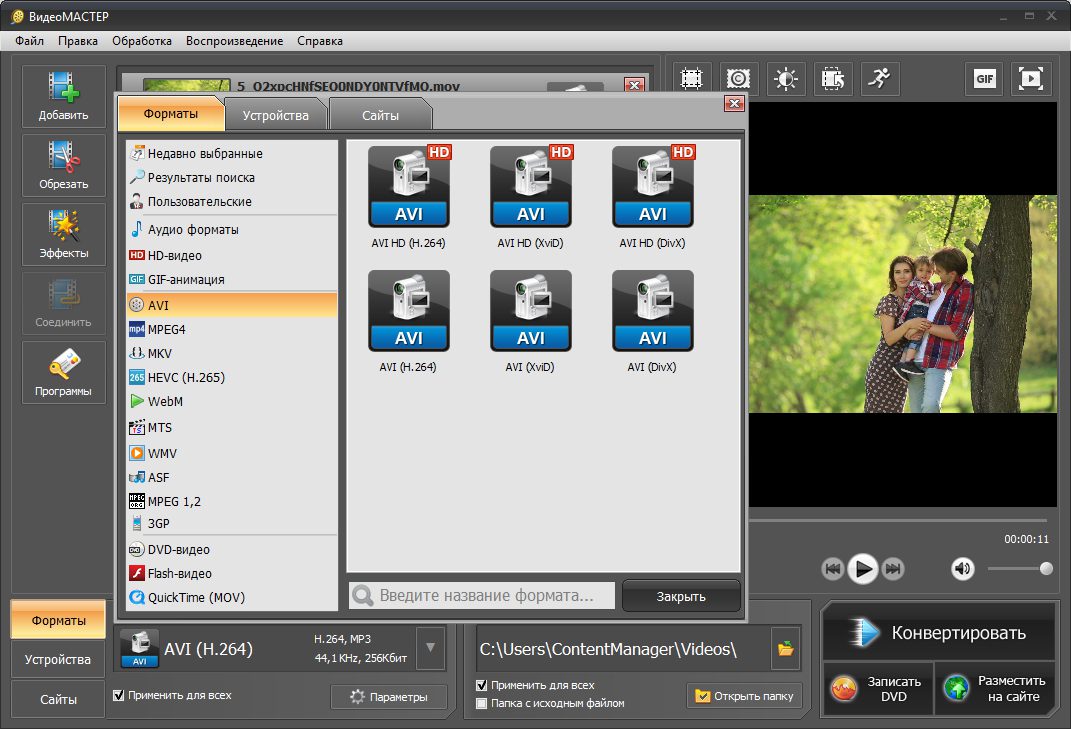Open the Программы sidebar icon
1071x729 pixels.
64,372
